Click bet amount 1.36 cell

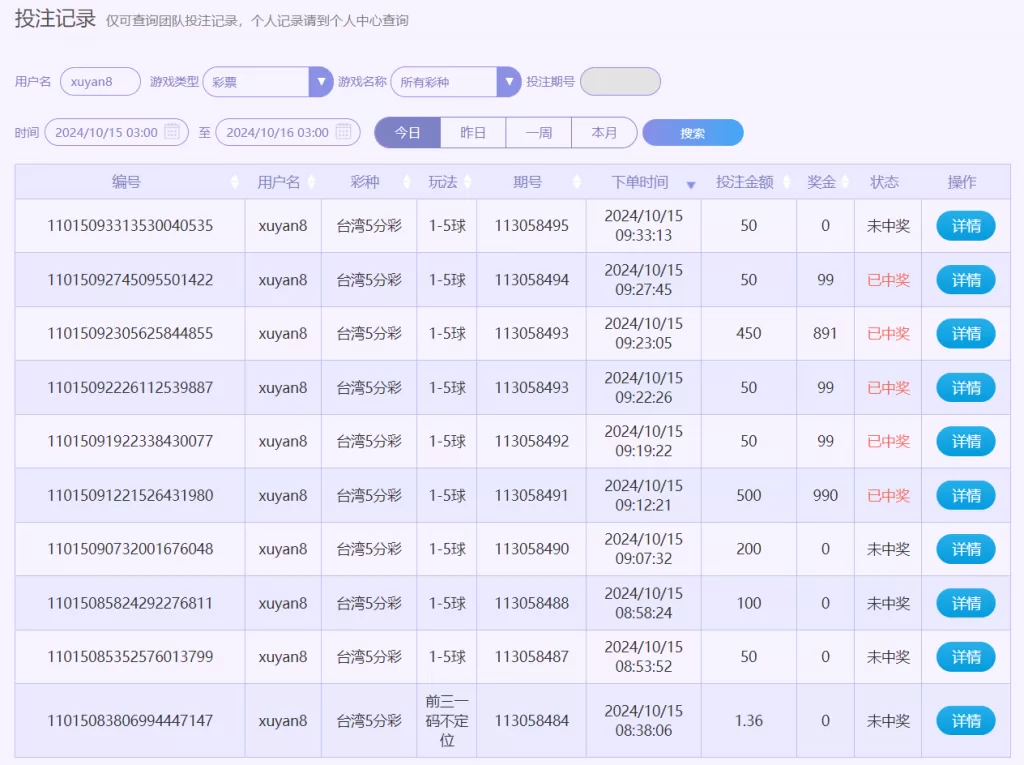[x=749, y=721]
